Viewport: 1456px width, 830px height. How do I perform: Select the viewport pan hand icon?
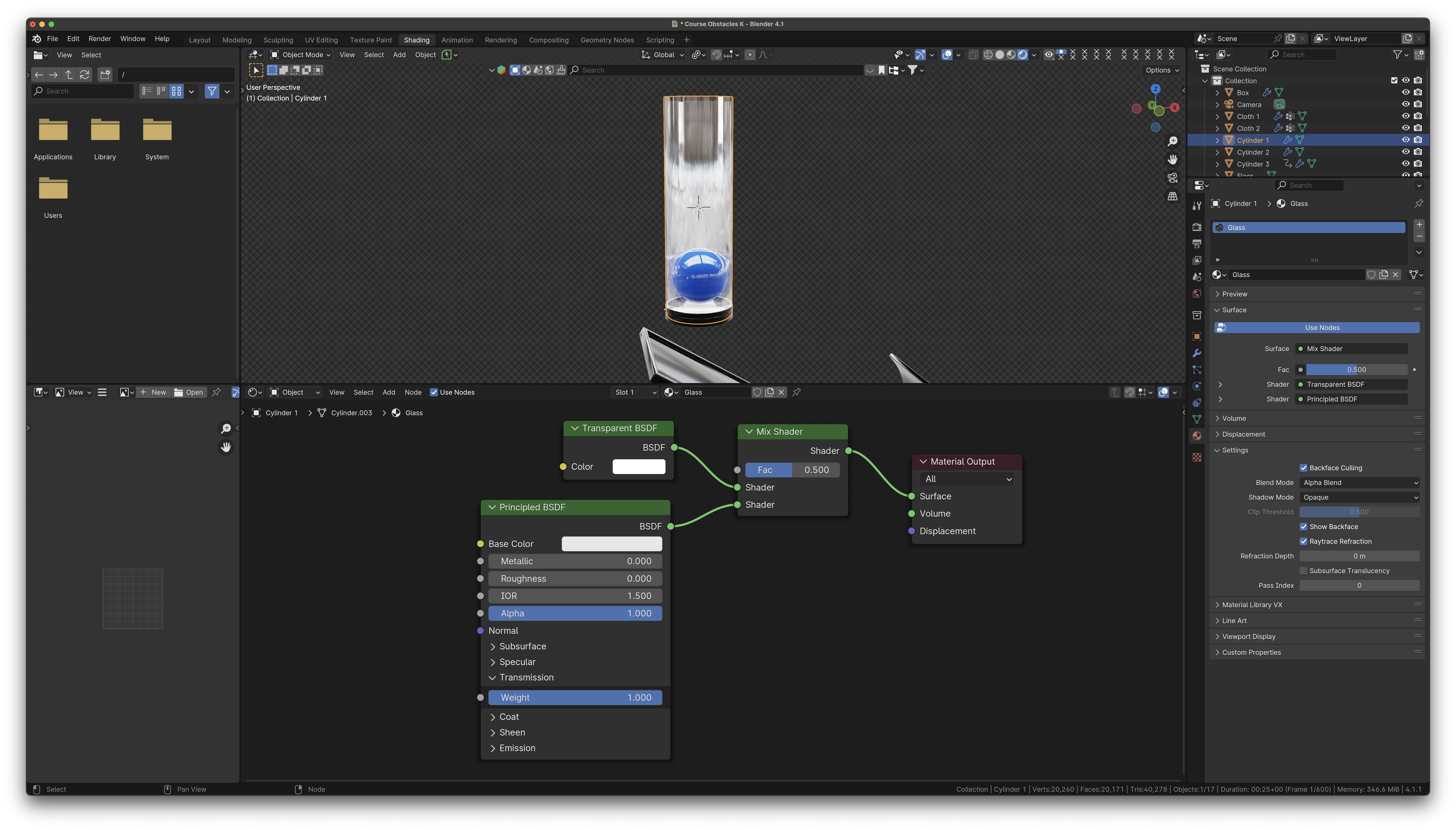point(1172,159)
